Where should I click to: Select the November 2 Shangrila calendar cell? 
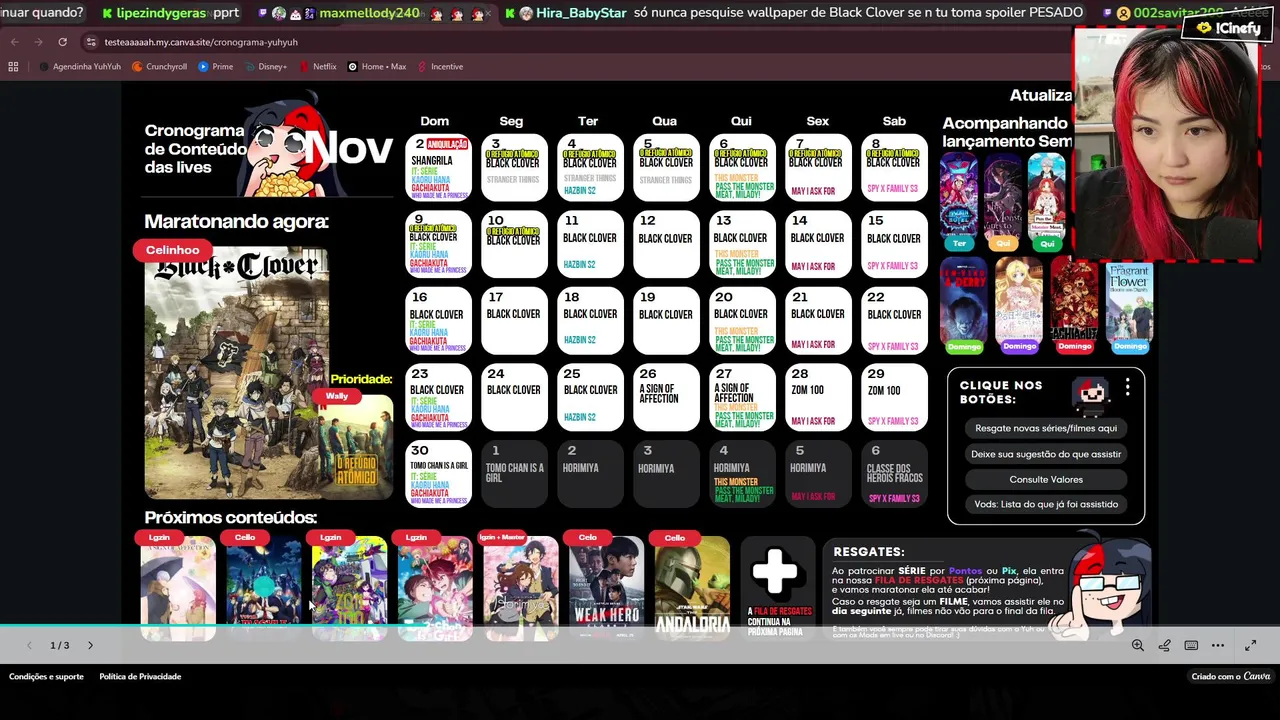coord(438,168)
